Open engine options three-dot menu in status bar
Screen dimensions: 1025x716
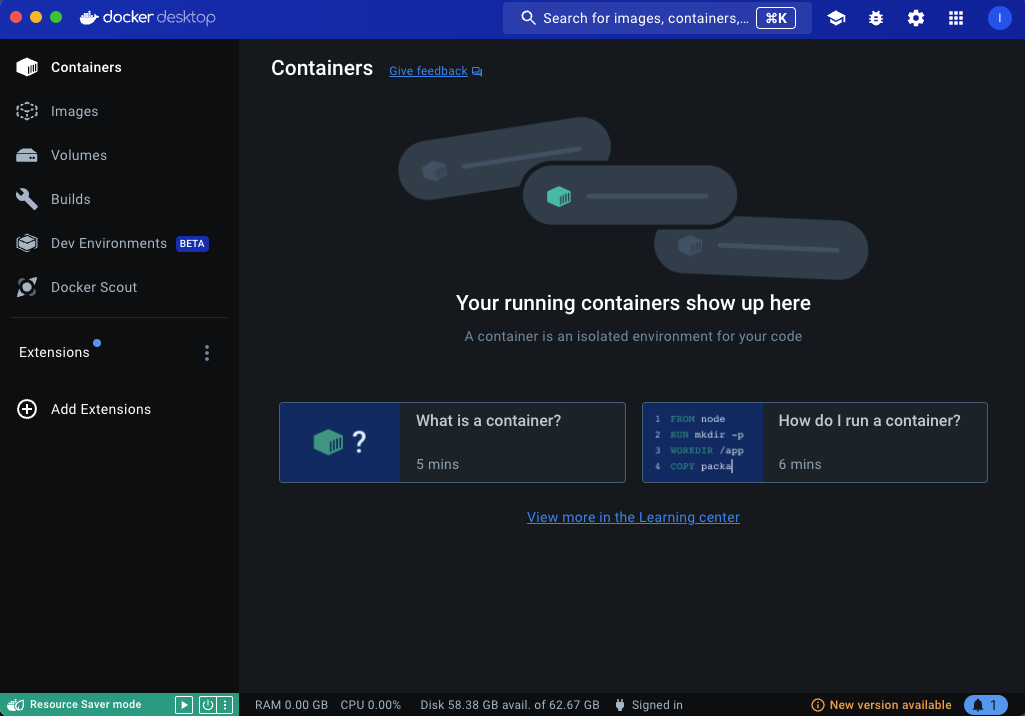[225, 705]
